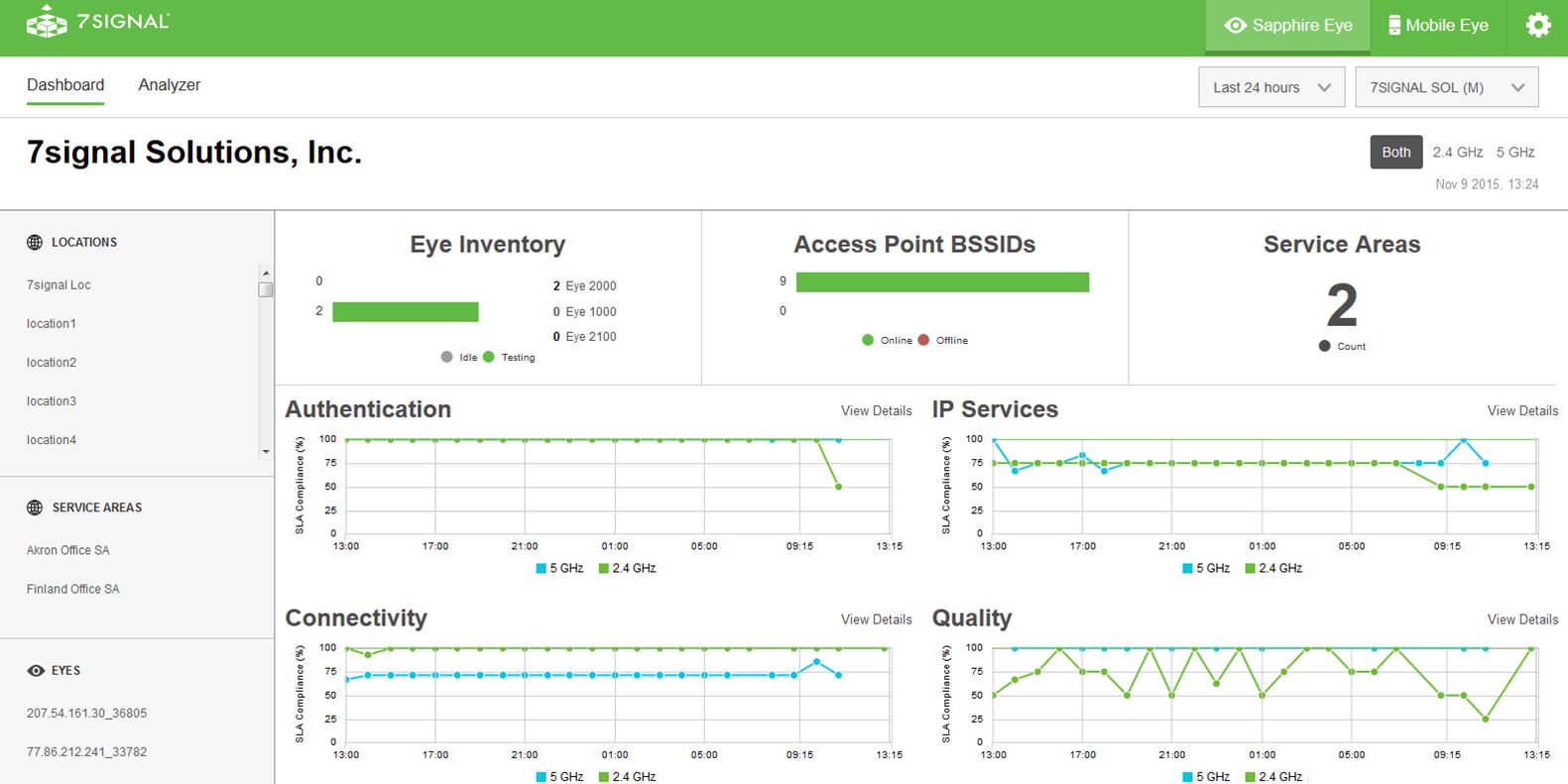Click the Mobile Eye phone icon

coord(1393,26)
